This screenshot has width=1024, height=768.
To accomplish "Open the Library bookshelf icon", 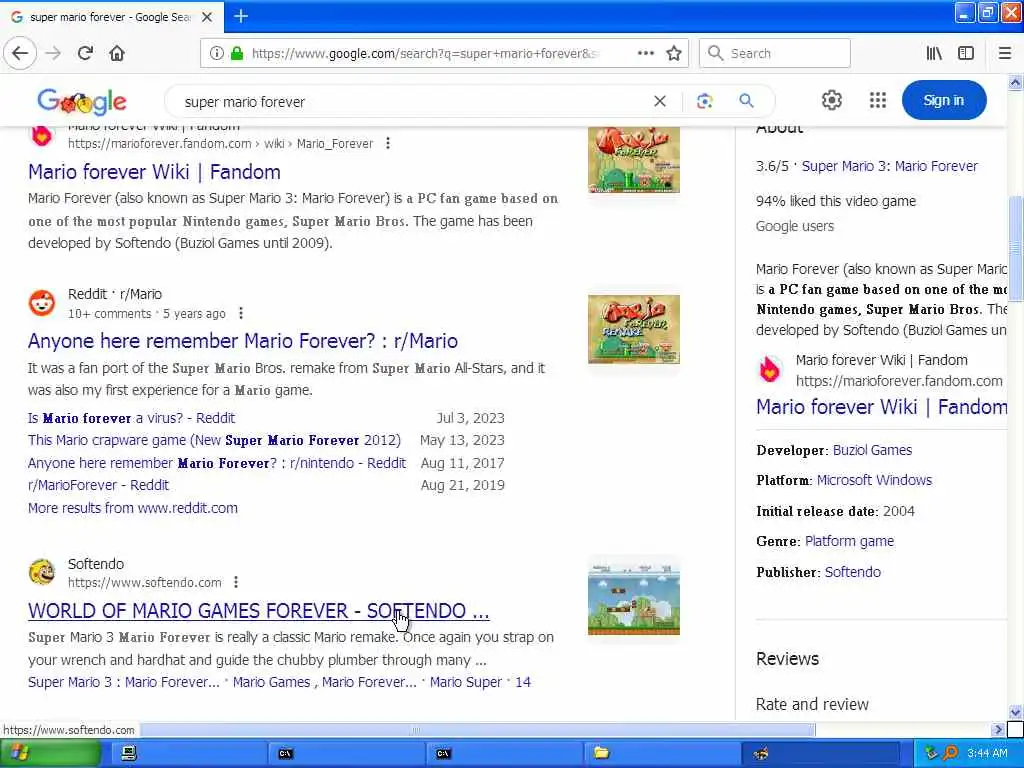I will click(x=934, y=54).
